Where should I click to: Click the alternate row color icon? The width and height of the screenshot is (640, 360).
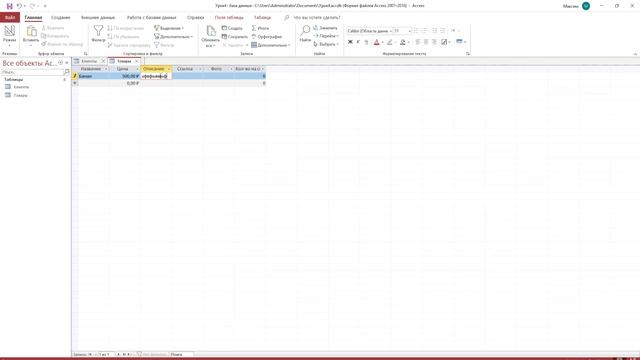click(459, 42)
